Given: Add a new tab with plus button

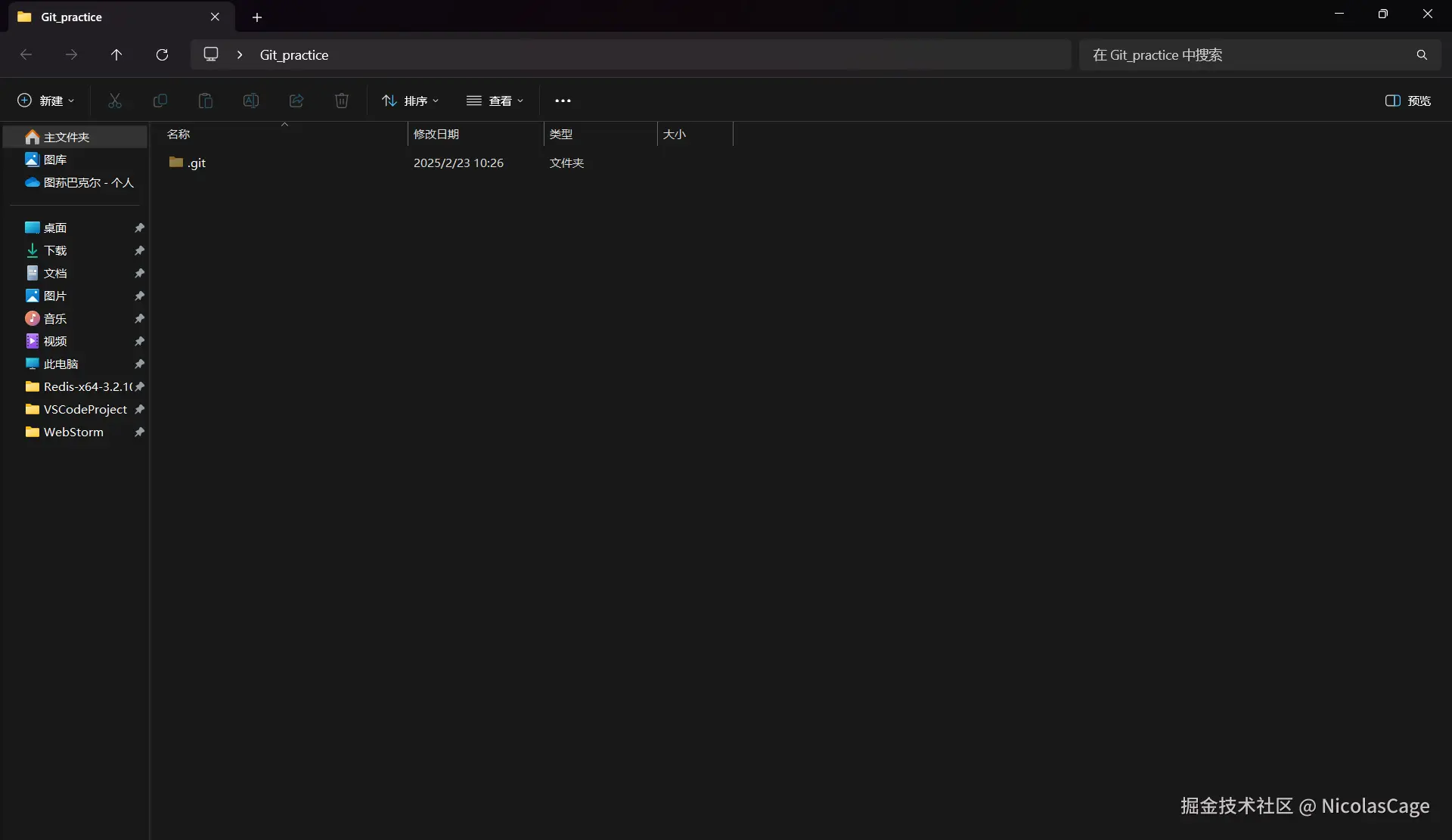Looking at the screenshot, I should 257,17.
